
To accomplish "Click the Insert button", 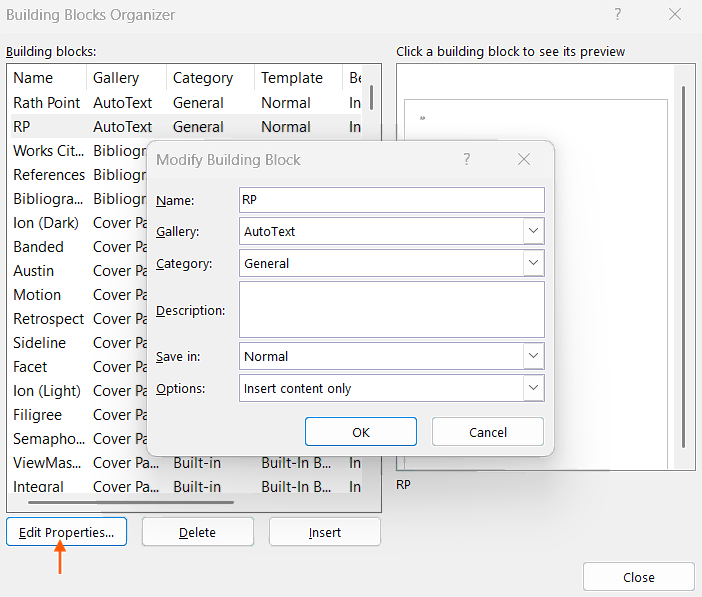I will coord(325,532).
